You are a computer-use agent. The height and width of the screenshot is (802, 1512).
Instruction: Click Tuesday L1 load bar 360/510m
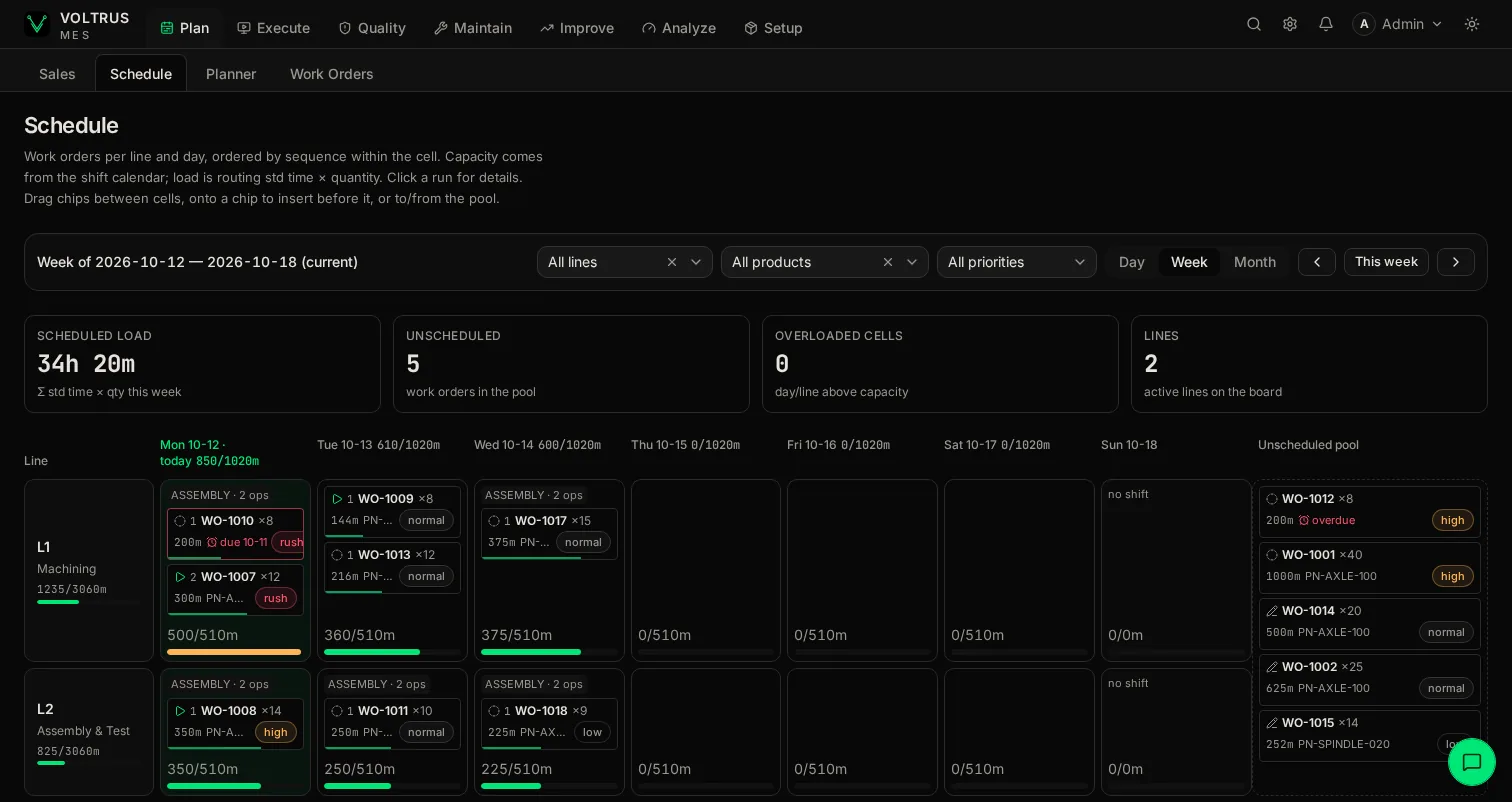click(x=392, y=652)
